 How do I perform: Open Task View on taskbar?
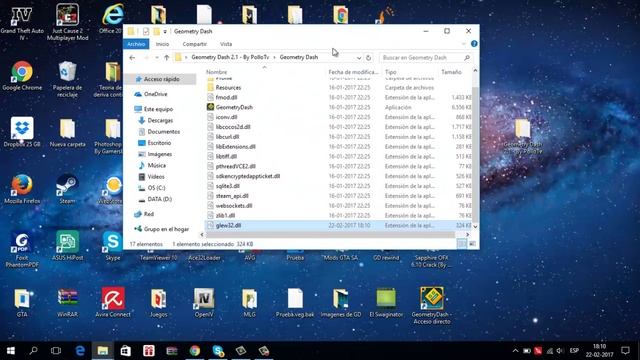pyautogui.click(x=56, y=351)
